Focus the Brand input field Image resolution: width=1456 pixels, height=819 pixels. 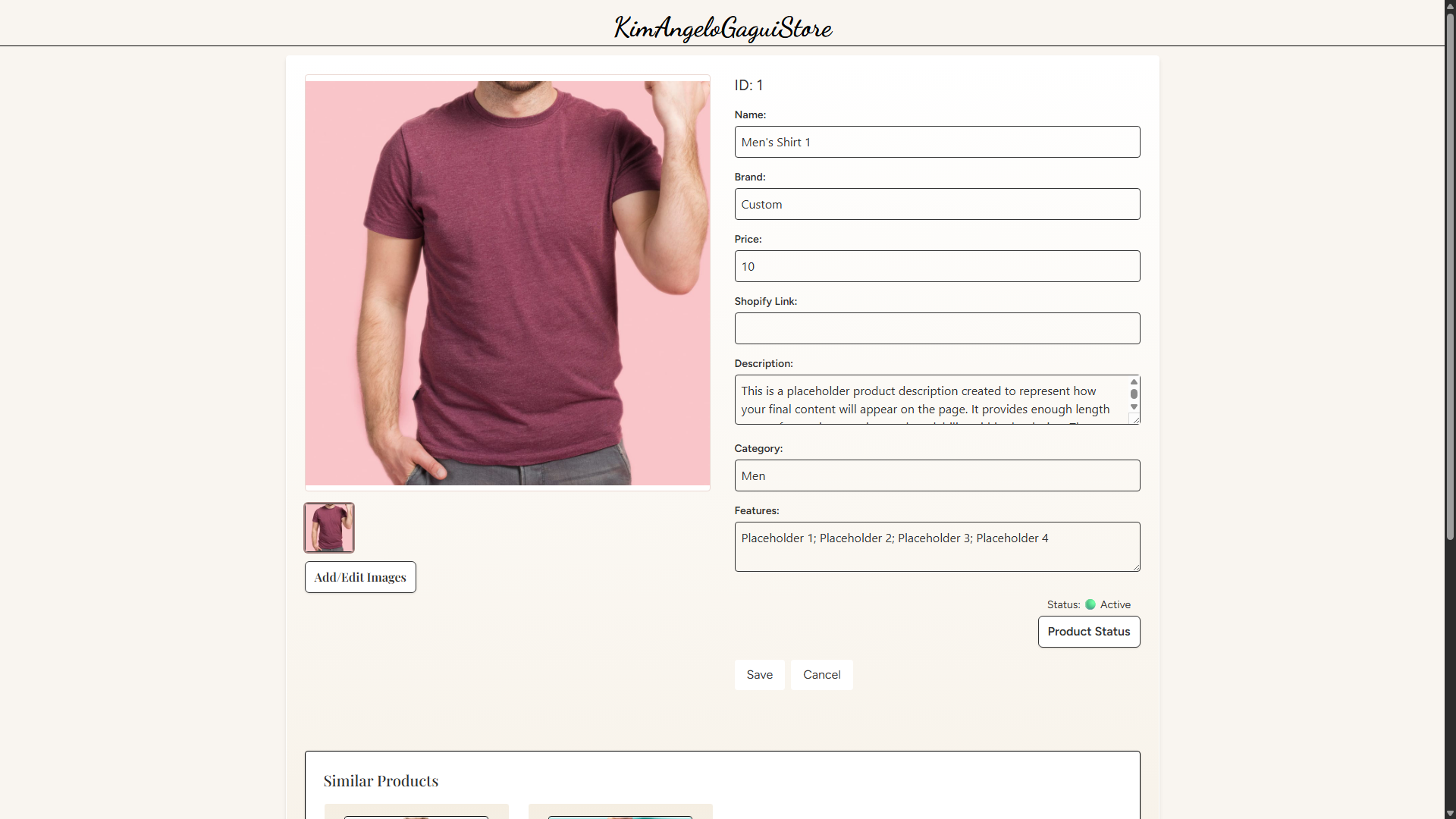(937, 204)
